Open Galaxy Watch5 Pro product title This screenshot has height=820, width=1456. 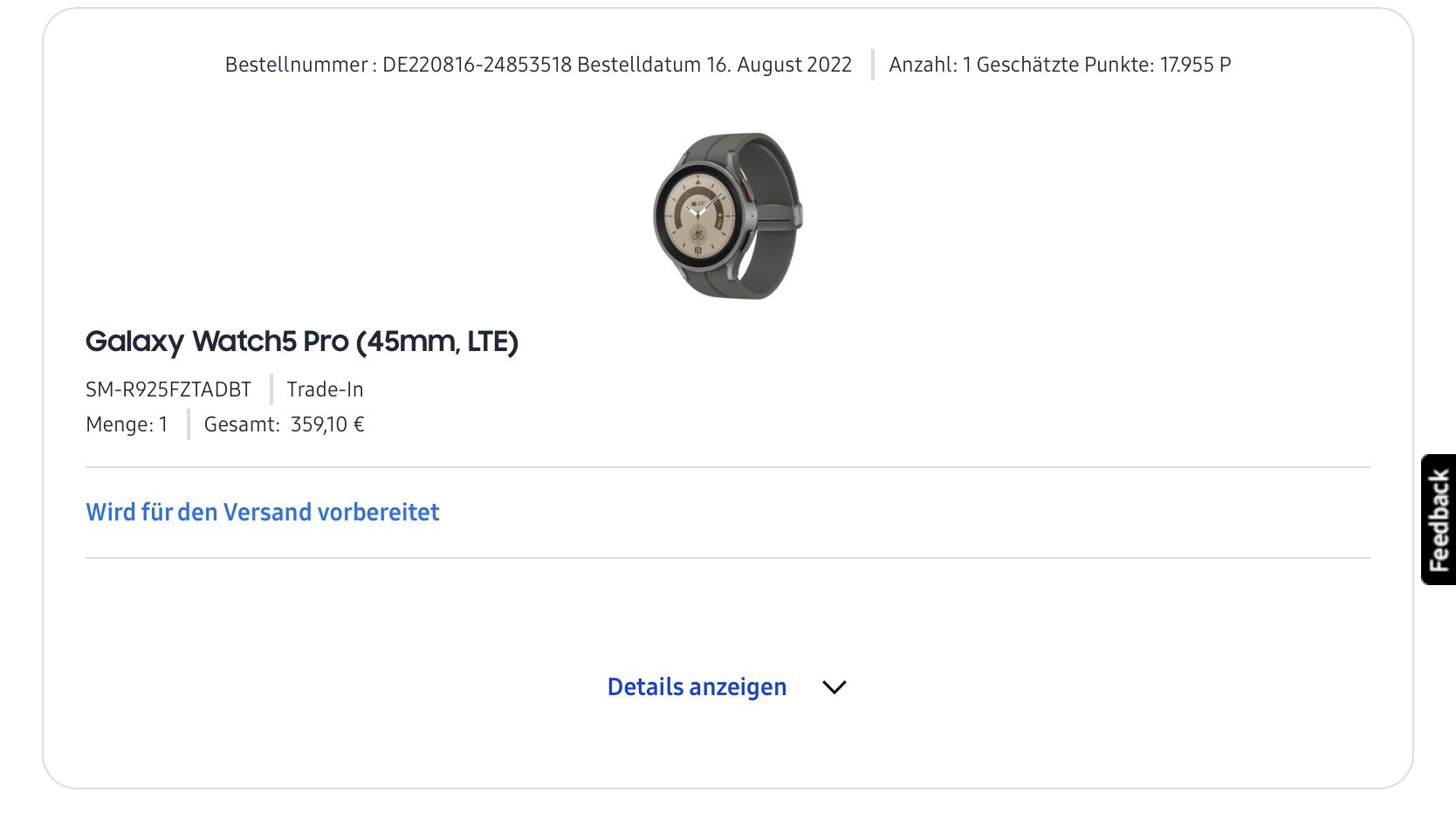[301, 341]
